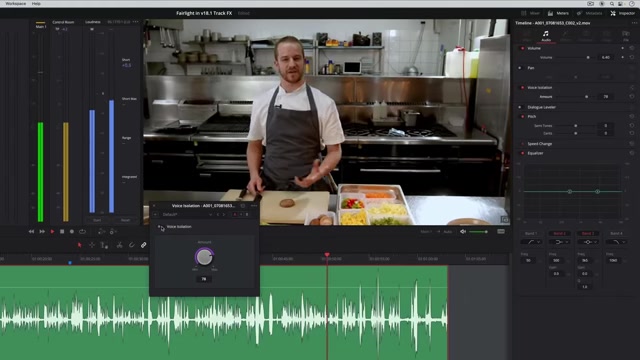The width and height of the screenshot is (640, 360).
Task: Click the amount value field below knob
Action: 204,279
